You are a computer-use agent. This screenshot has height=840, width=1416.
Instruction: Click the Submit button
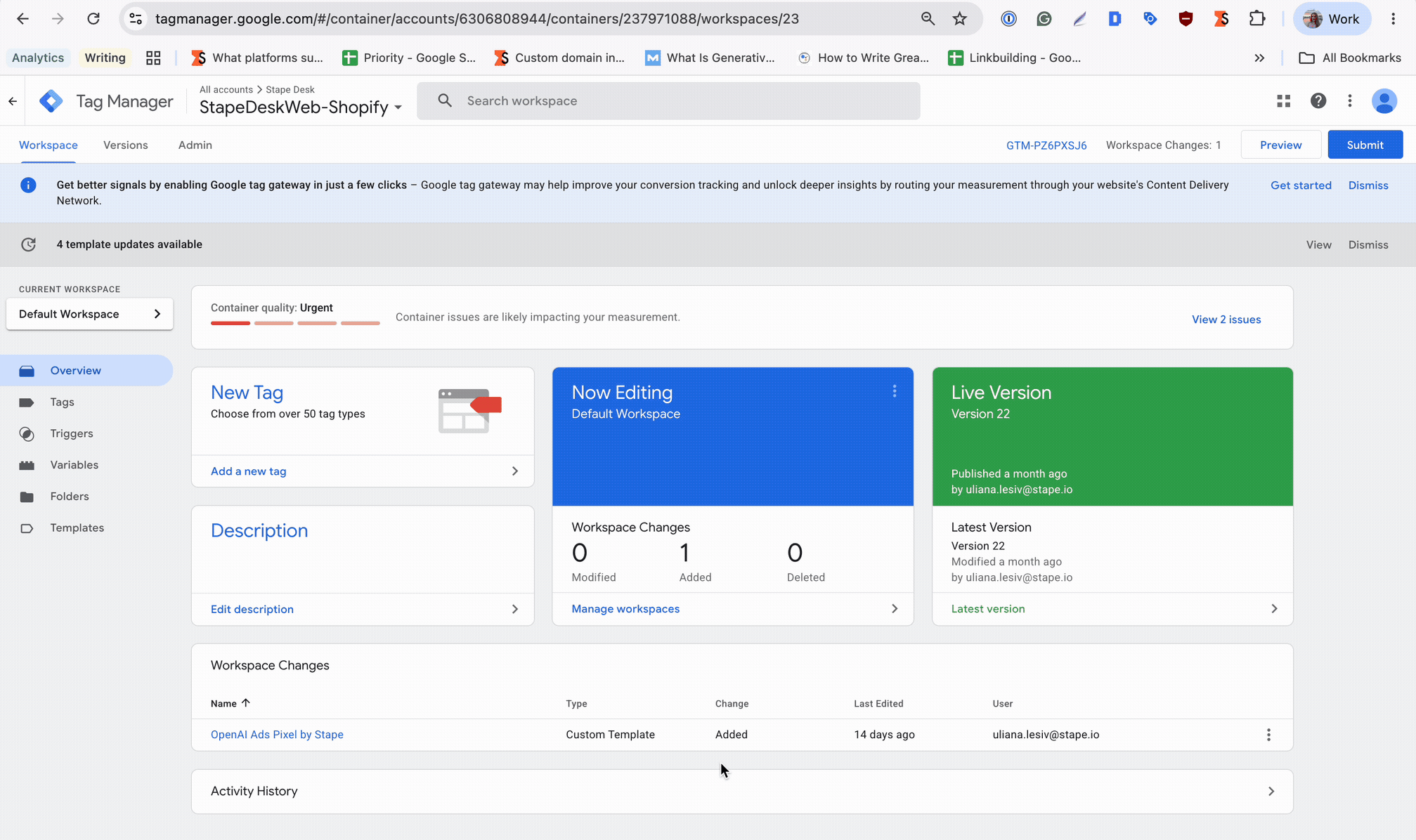[x=1365, y=145]
